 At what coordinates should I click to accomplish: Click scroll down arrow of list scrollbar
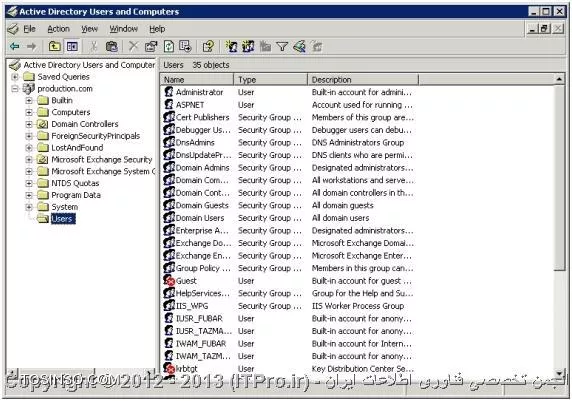coord(559,373)
